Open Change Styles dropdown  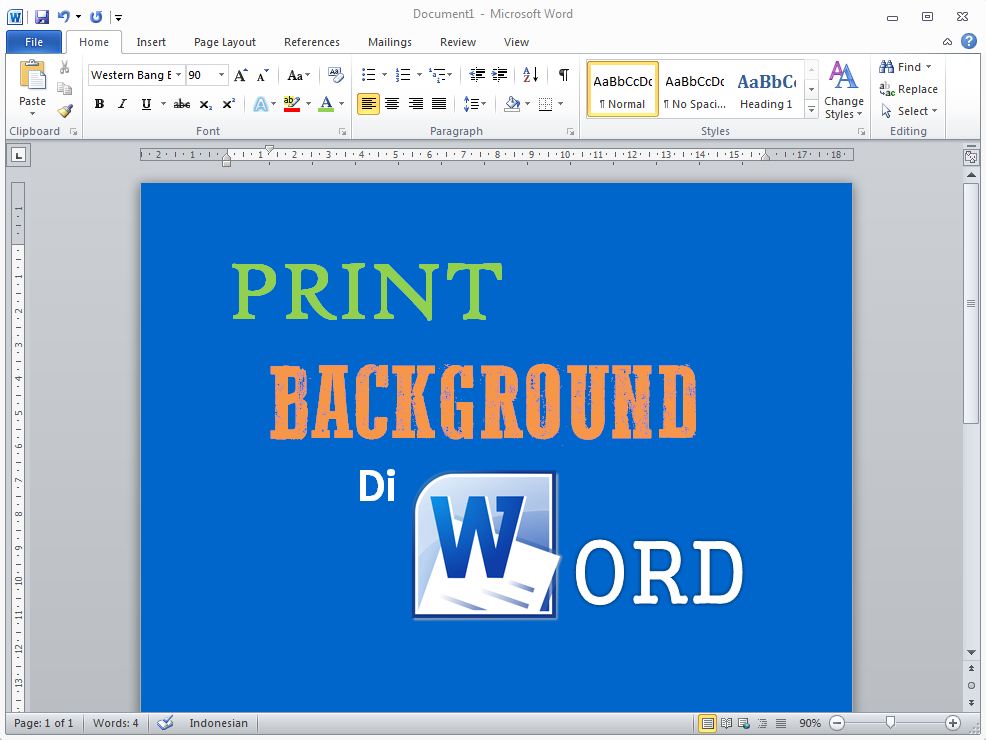(x=843, y=90)
